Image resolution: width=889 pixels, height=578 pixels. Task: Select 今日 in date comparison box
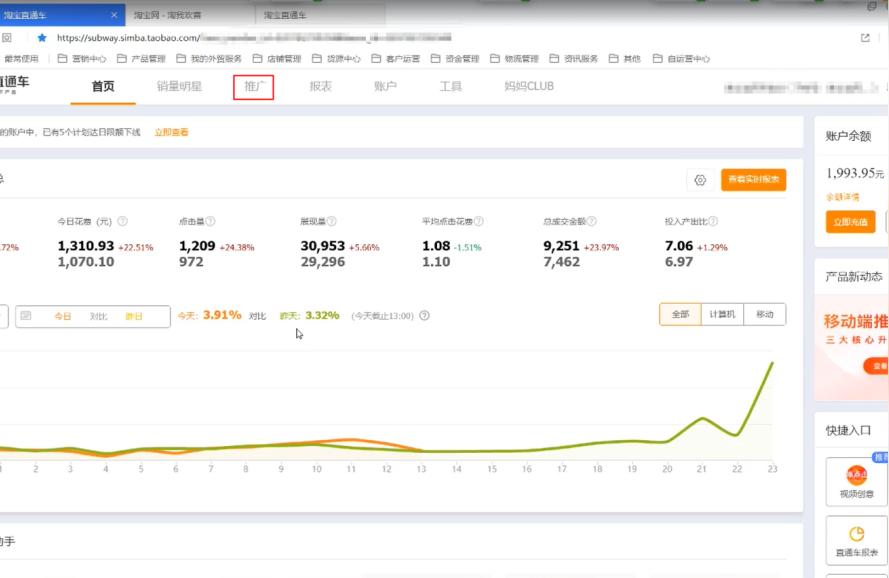click(62, 317)
